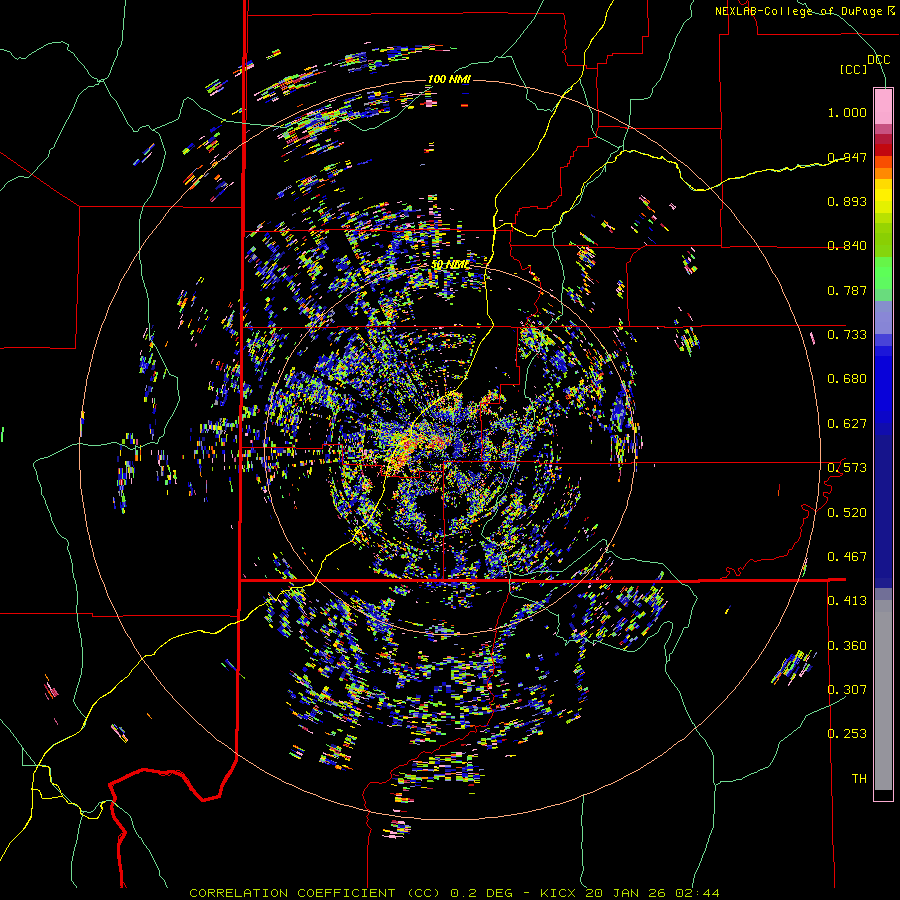Click the NEXLAB-College of DuPage header text
The width and height of the screenshot is (900, 900).
point(804,11)
